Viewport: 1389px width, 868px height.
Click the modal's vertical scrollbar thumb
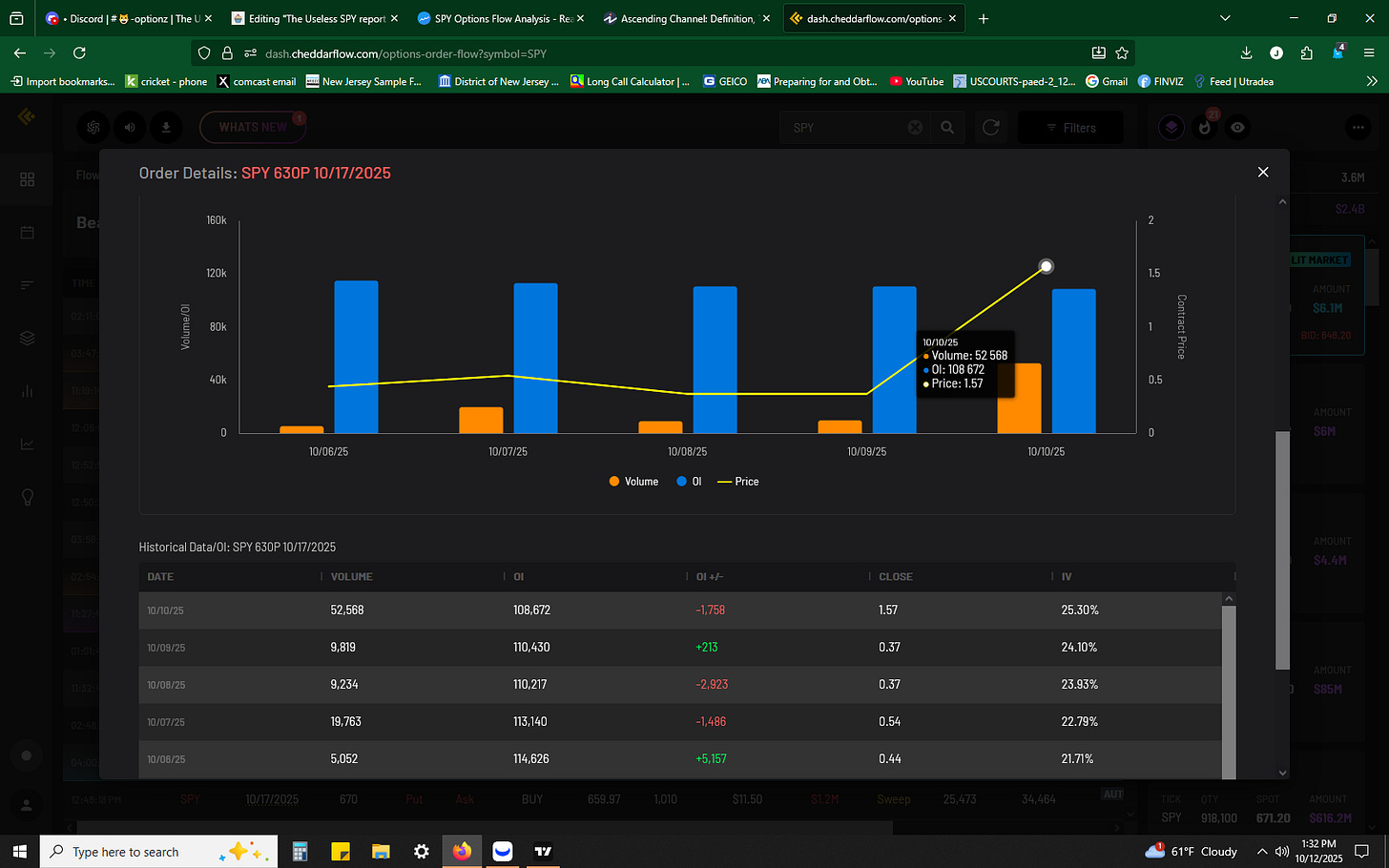(1282, 550)
